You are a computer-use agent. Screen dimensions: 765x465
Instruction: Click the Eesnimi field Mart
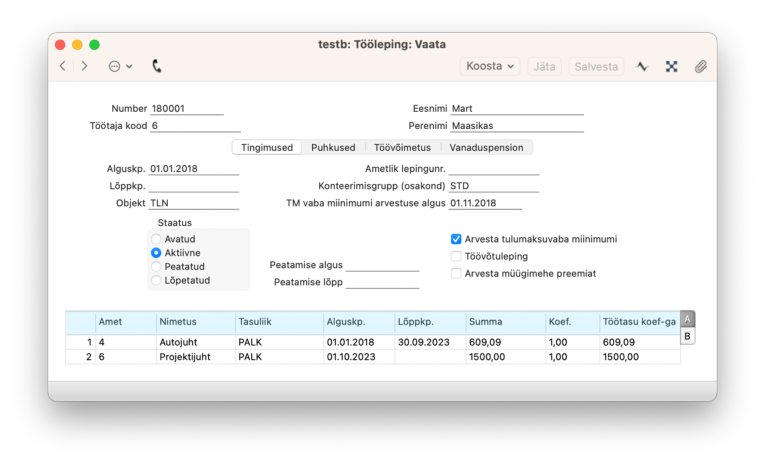517,109
